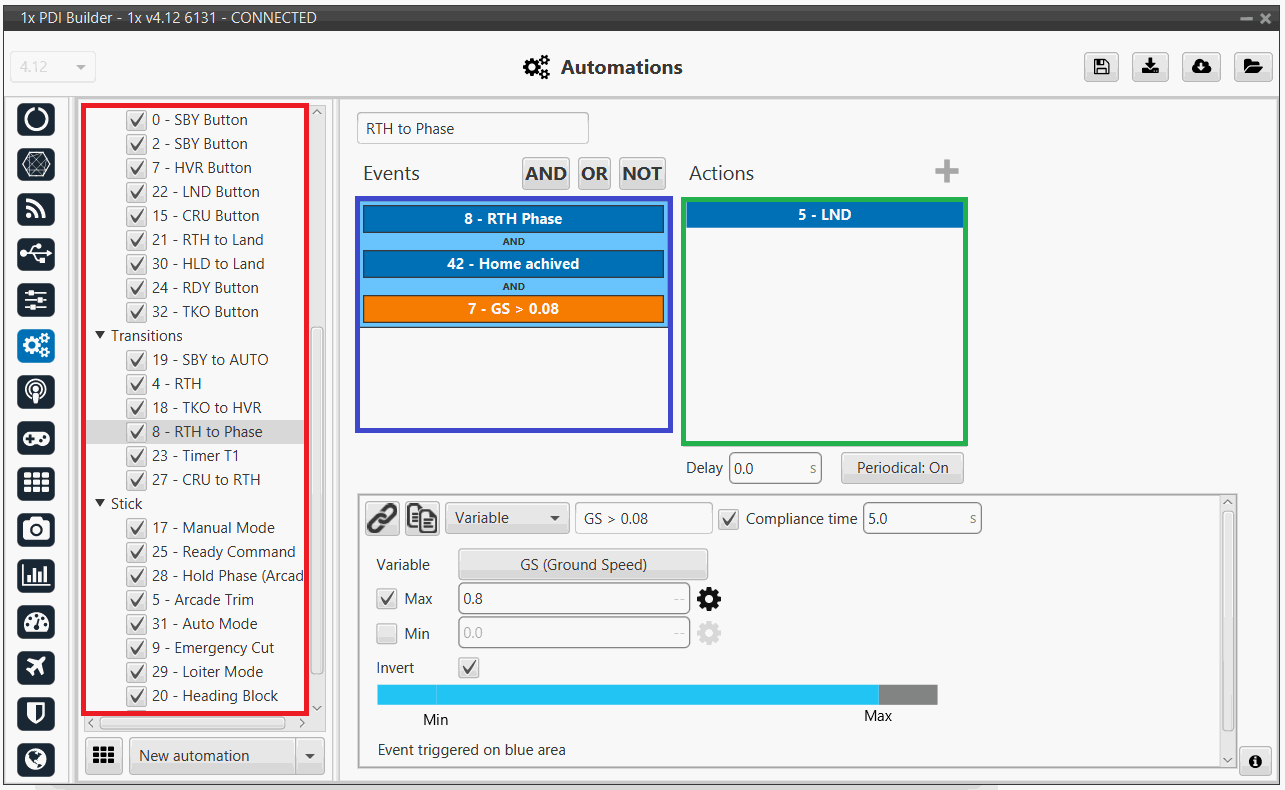Expand the New automation dropdown arrow

pyautogui.click(x=310, y=756)
